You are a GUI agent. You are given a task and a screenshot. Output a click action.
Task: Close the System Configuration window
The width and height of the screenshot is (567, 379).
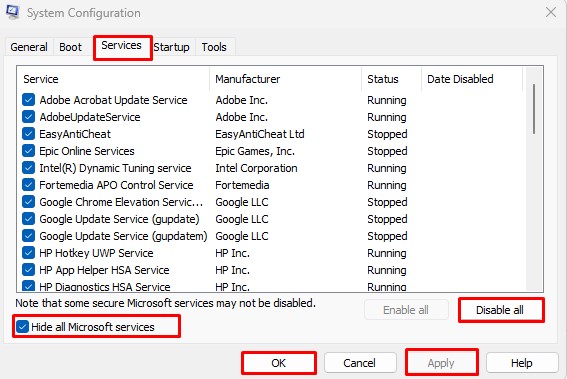coord(551,13)
